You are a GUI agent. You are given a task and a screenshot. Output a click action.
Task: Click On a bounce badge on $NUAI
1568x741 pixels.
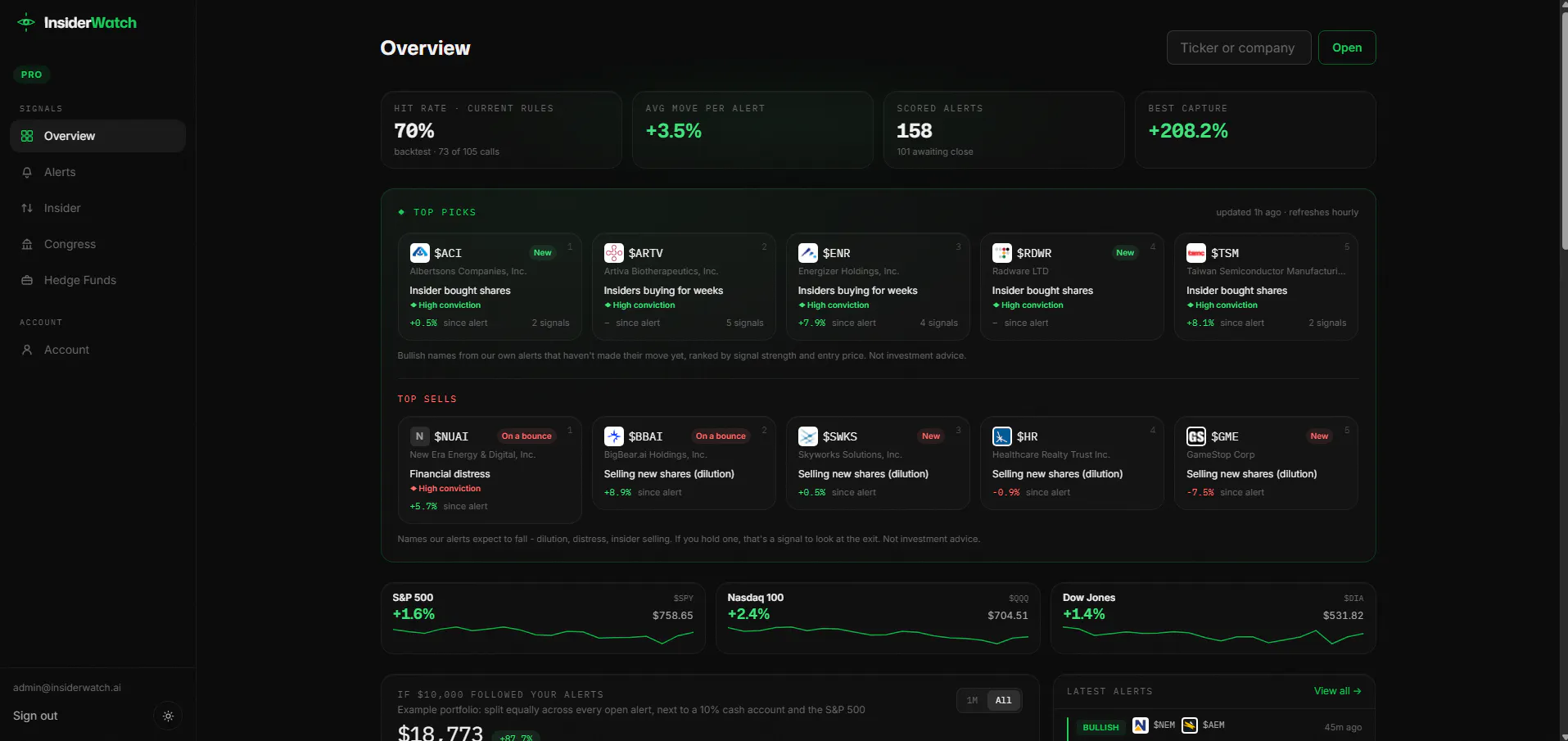526,436
